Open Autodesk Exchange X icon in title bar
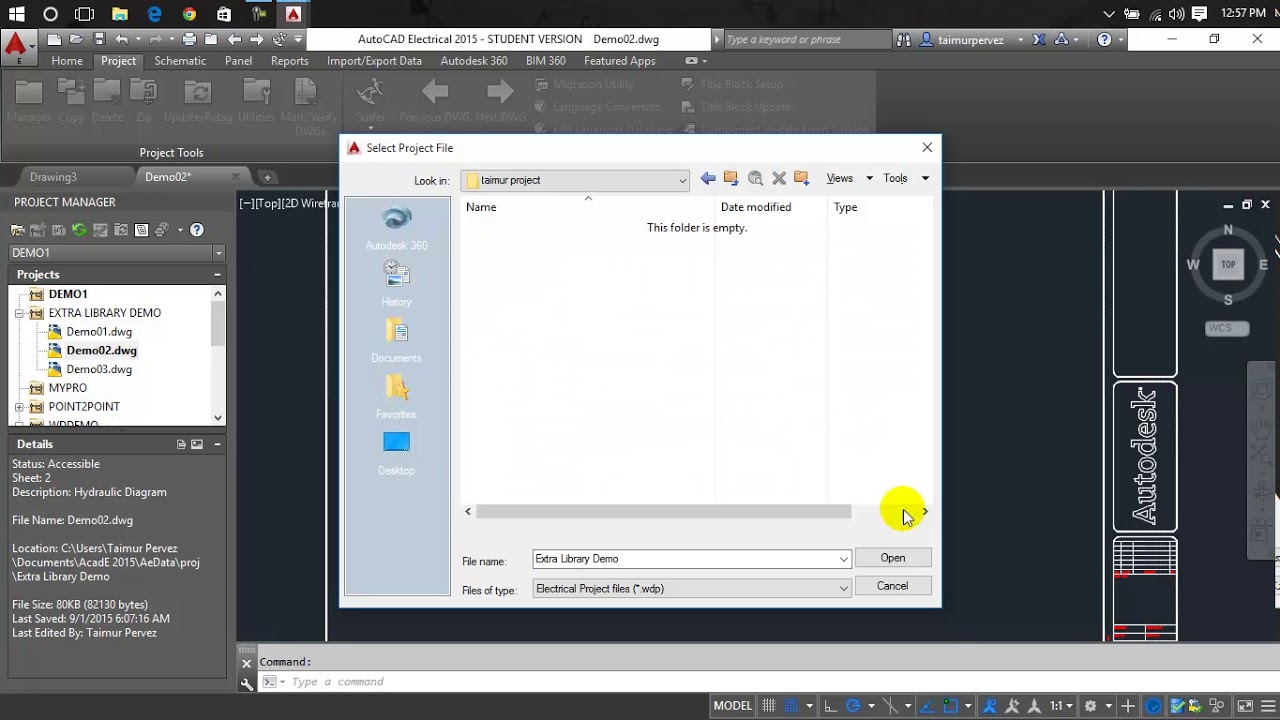Screen dimensions: 1280x720 1039,39
